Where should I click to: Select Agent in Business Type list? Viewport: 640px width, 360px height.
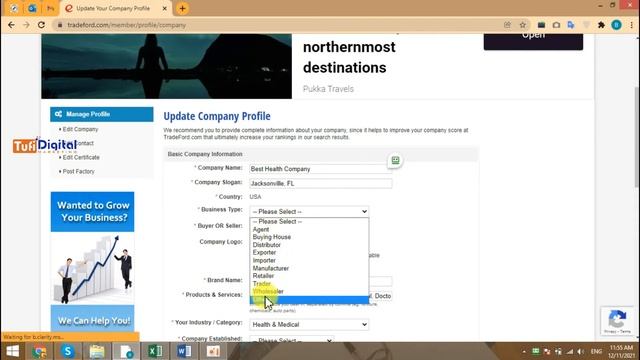309,229
